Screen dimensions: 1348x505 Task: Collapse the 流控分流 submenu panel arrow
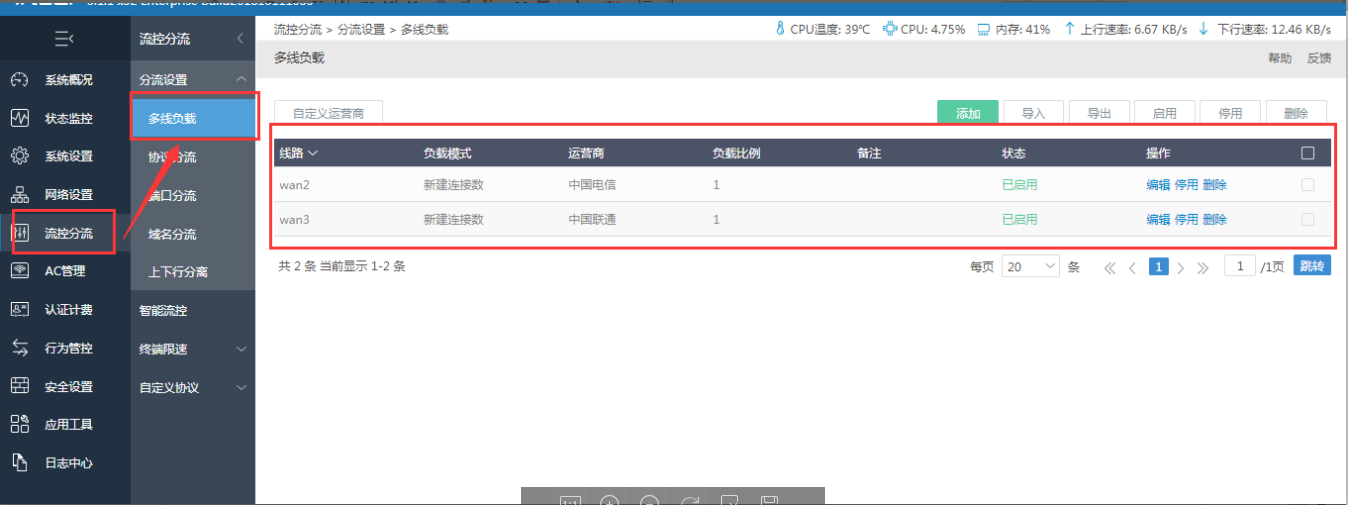[x=240, y=39]
